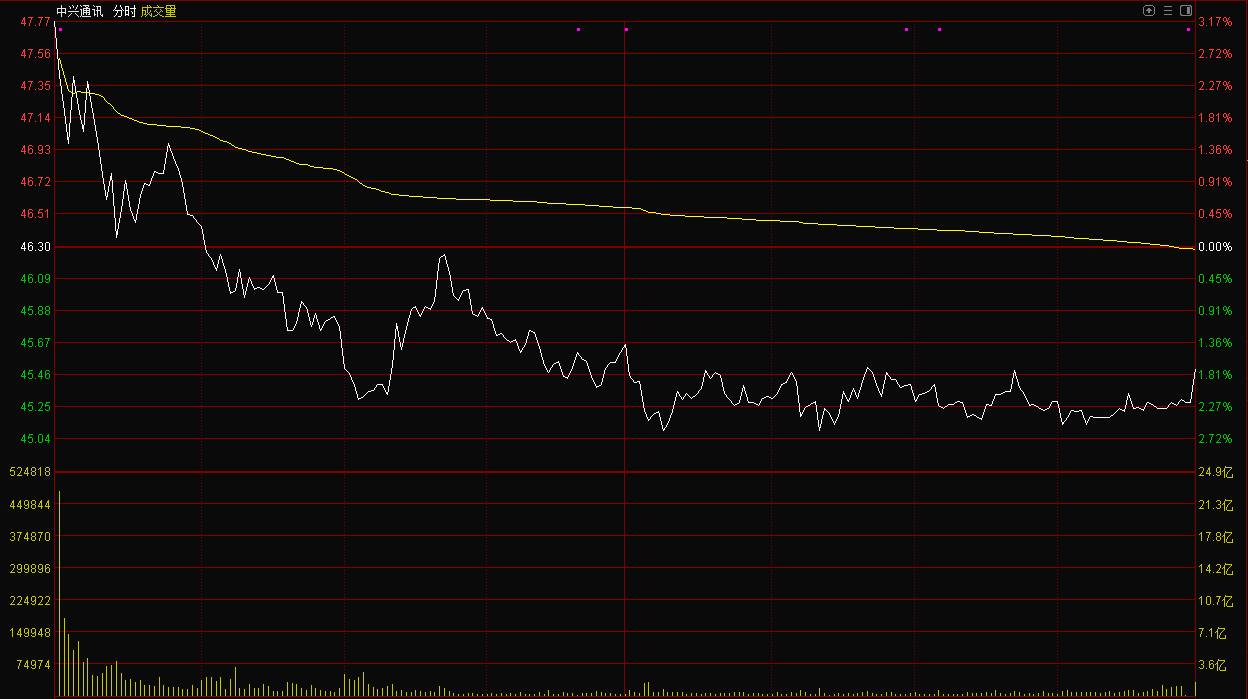Click the 24.9亿 turnover axis label

click(x=1214, y=472)
